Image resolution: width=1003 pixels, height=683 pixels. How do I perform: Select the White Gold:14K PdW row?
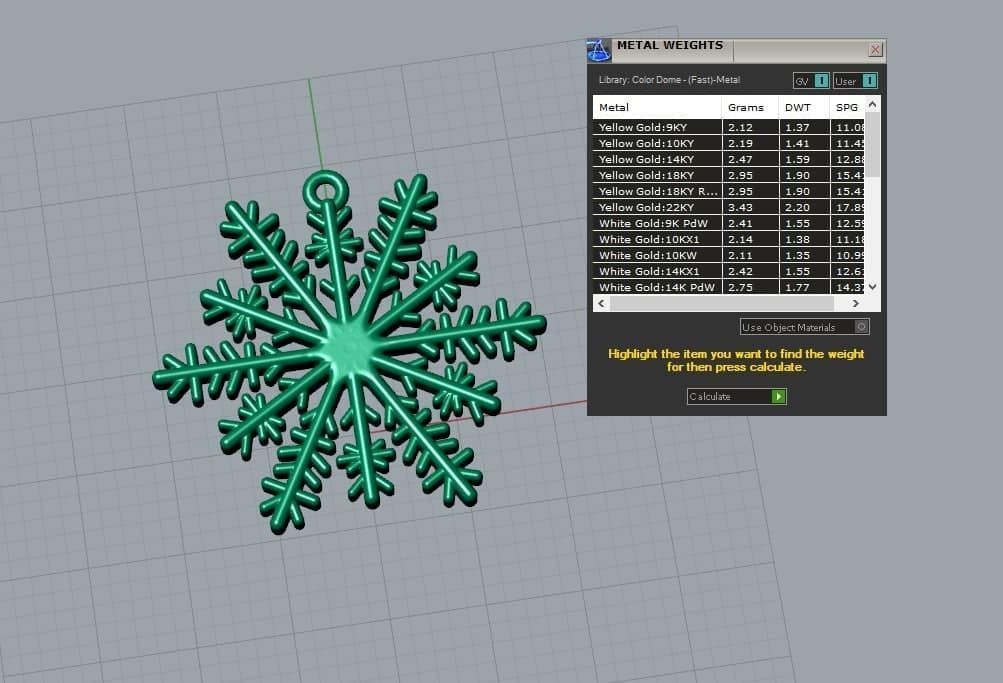pyautogui.click(x=729, y=287)
